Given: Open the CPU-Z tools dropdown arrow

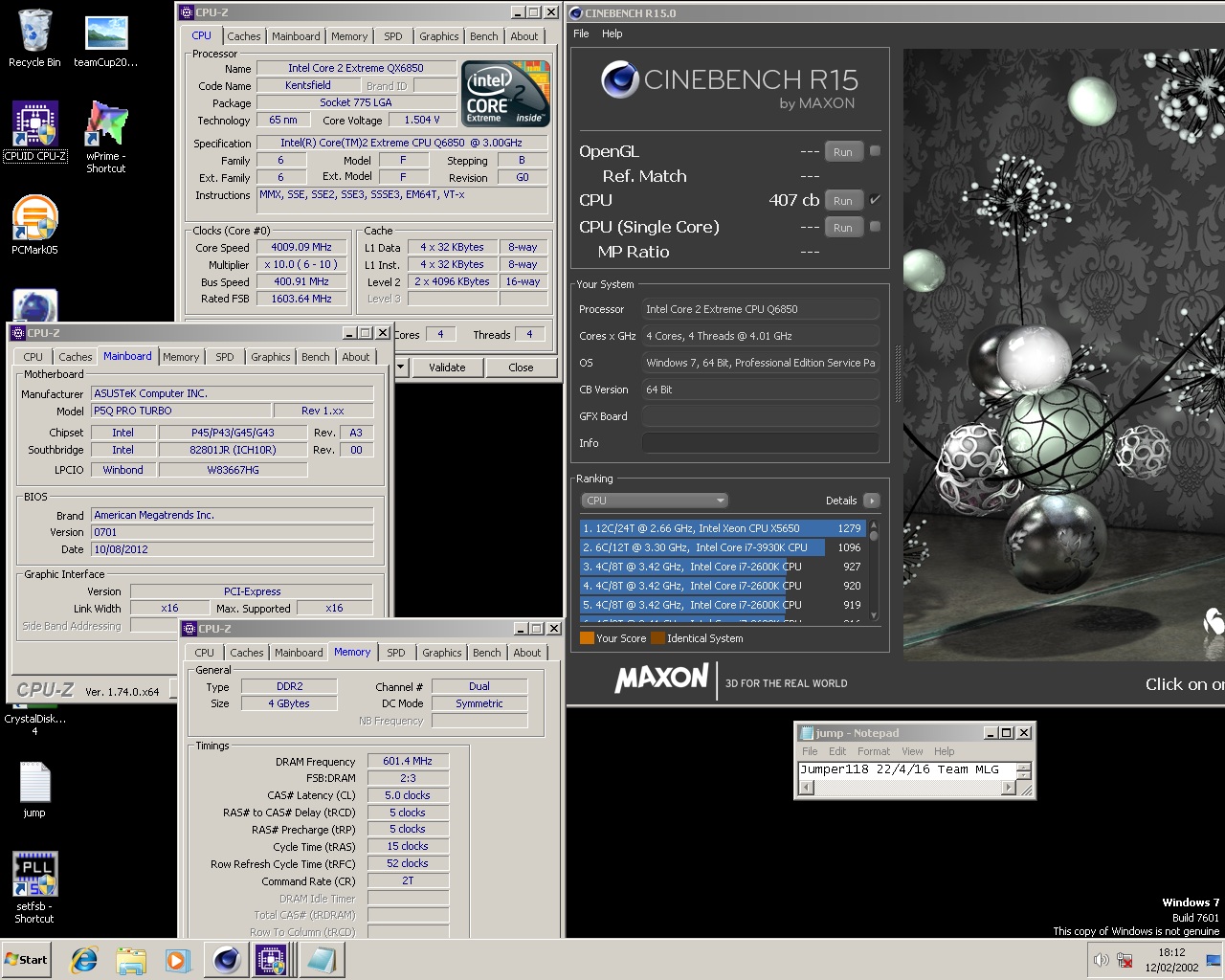Looking at the screenshot, I should pos(401,367).
